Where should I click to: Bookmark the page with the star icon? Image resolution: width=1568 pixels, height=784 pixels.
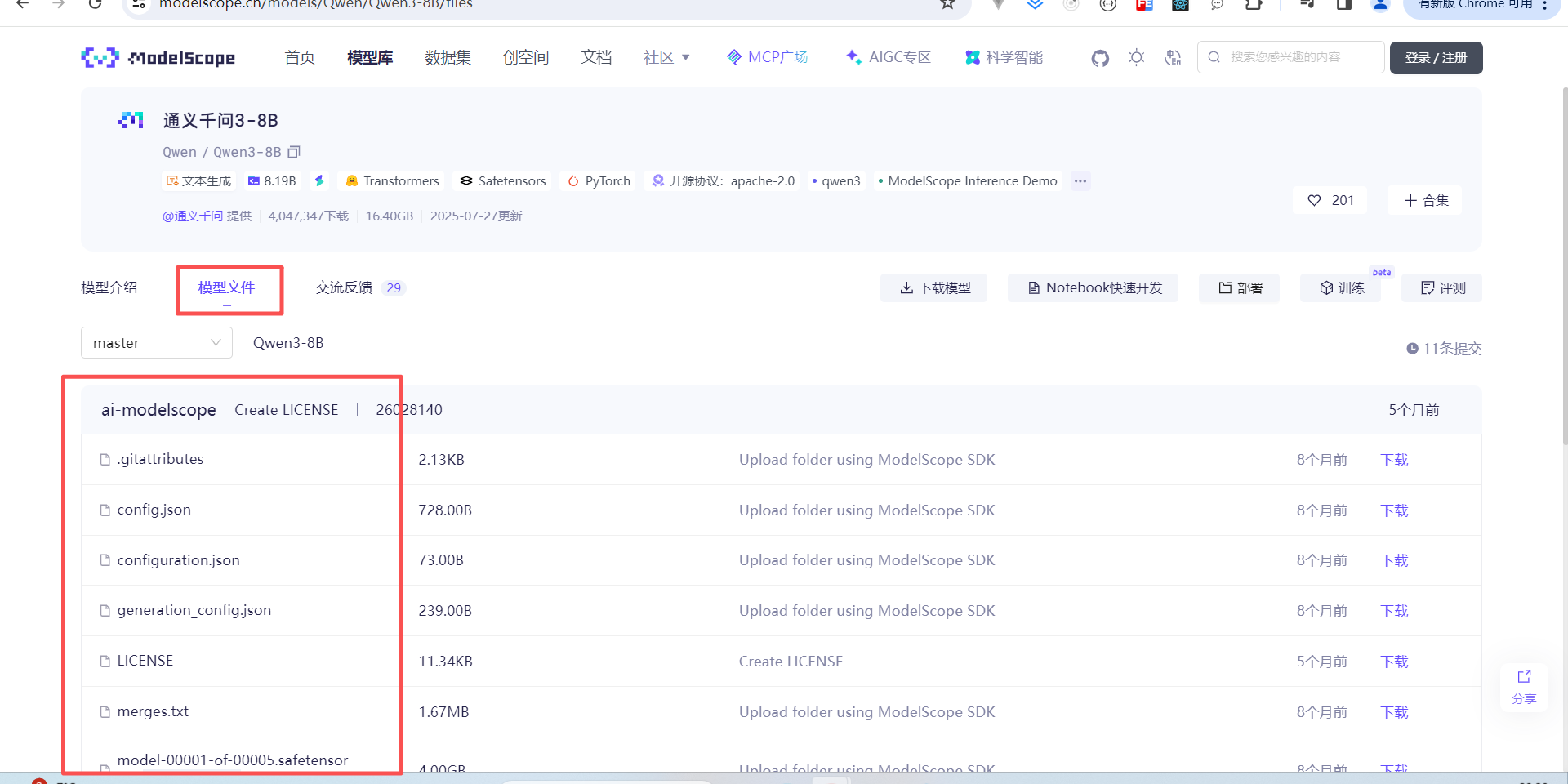947,4
